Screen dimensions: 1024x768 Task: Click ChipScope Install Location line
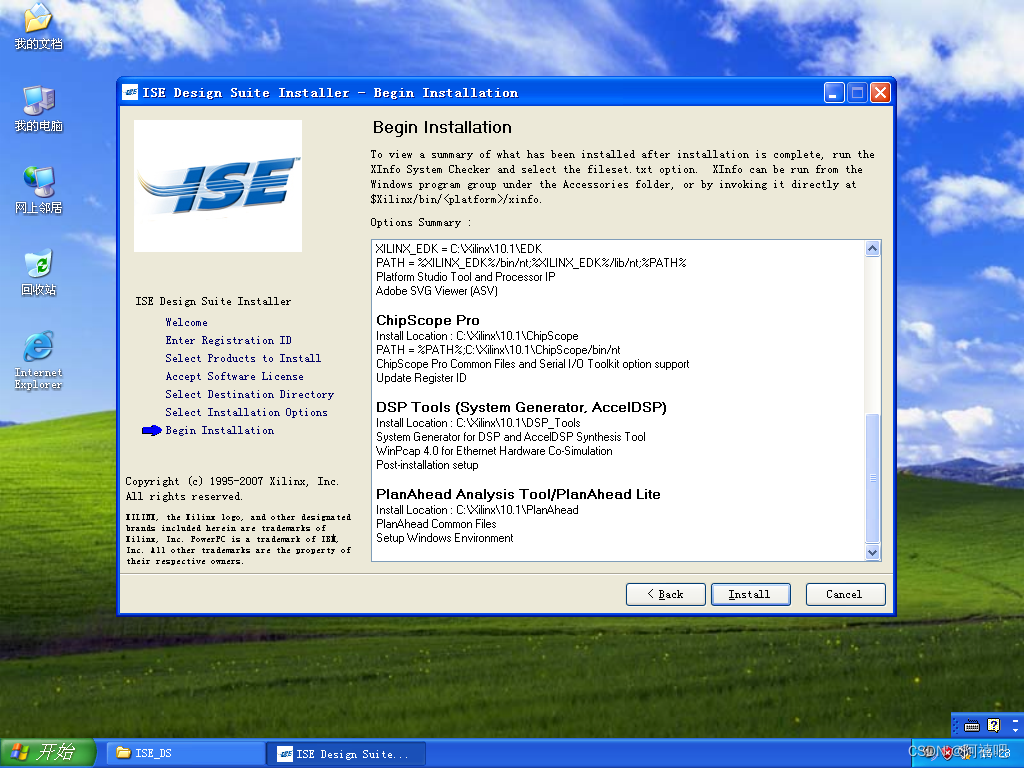click(477, 336)
